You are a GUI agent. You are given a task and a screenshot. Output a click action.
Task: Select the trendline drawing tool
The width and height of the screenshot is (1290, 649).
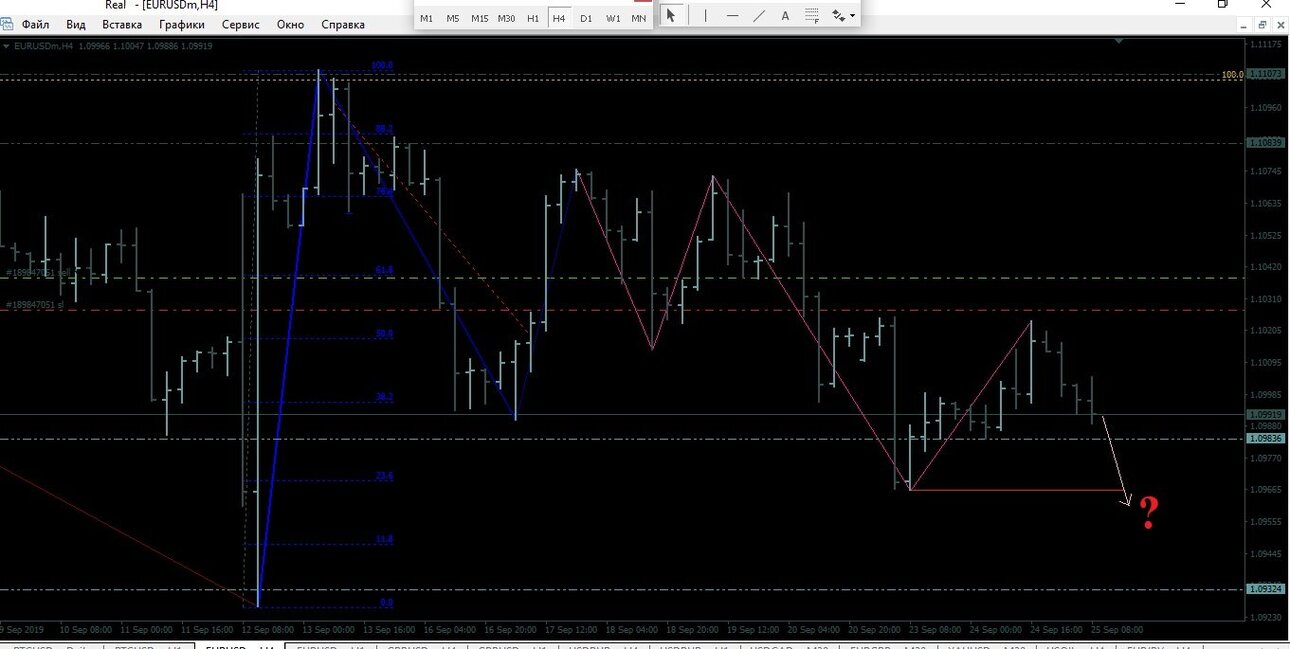click(759, 15)
